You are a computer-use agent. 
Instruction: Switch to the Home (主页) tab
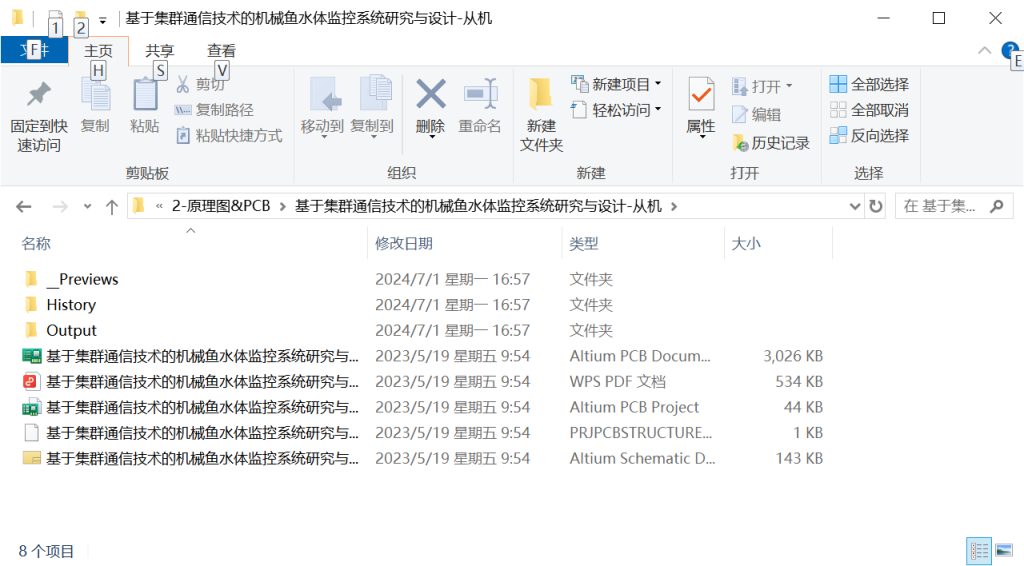tap(99, 50)
